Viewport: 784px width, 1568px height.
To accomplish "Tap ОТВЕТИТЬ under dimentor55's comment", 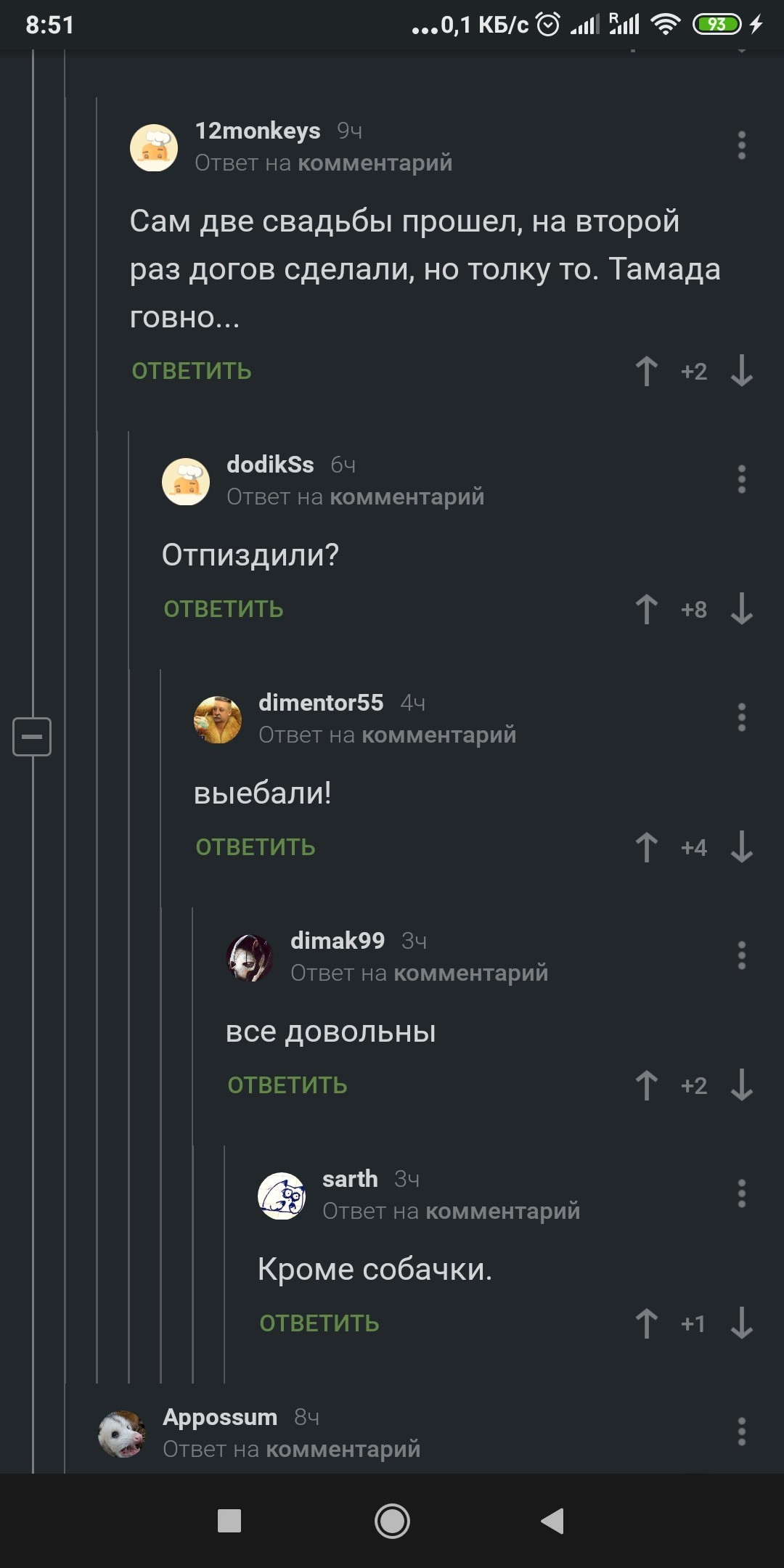I will (256, 847).
